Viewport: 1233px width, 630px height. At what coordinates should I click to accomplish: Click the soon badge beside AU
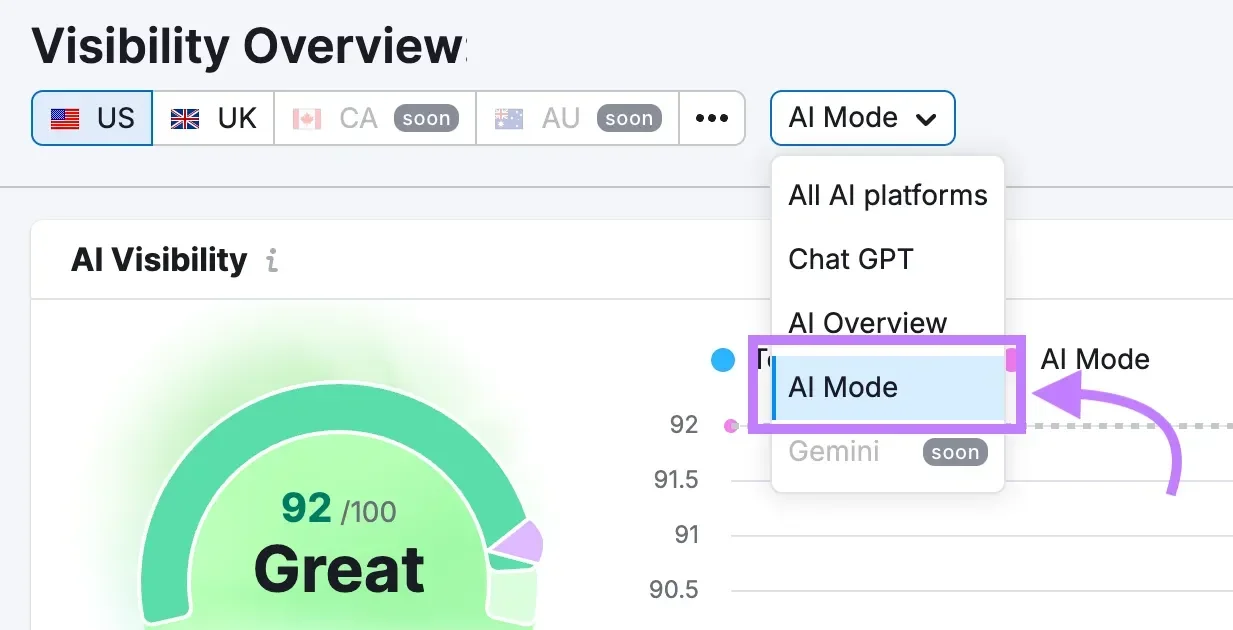coord(629,119)
